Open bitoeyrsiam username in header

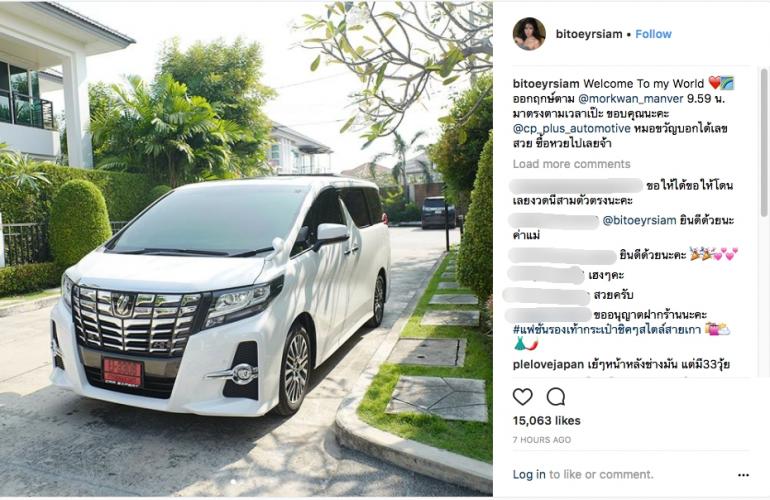pyautogui.click(x=589, y=34)
